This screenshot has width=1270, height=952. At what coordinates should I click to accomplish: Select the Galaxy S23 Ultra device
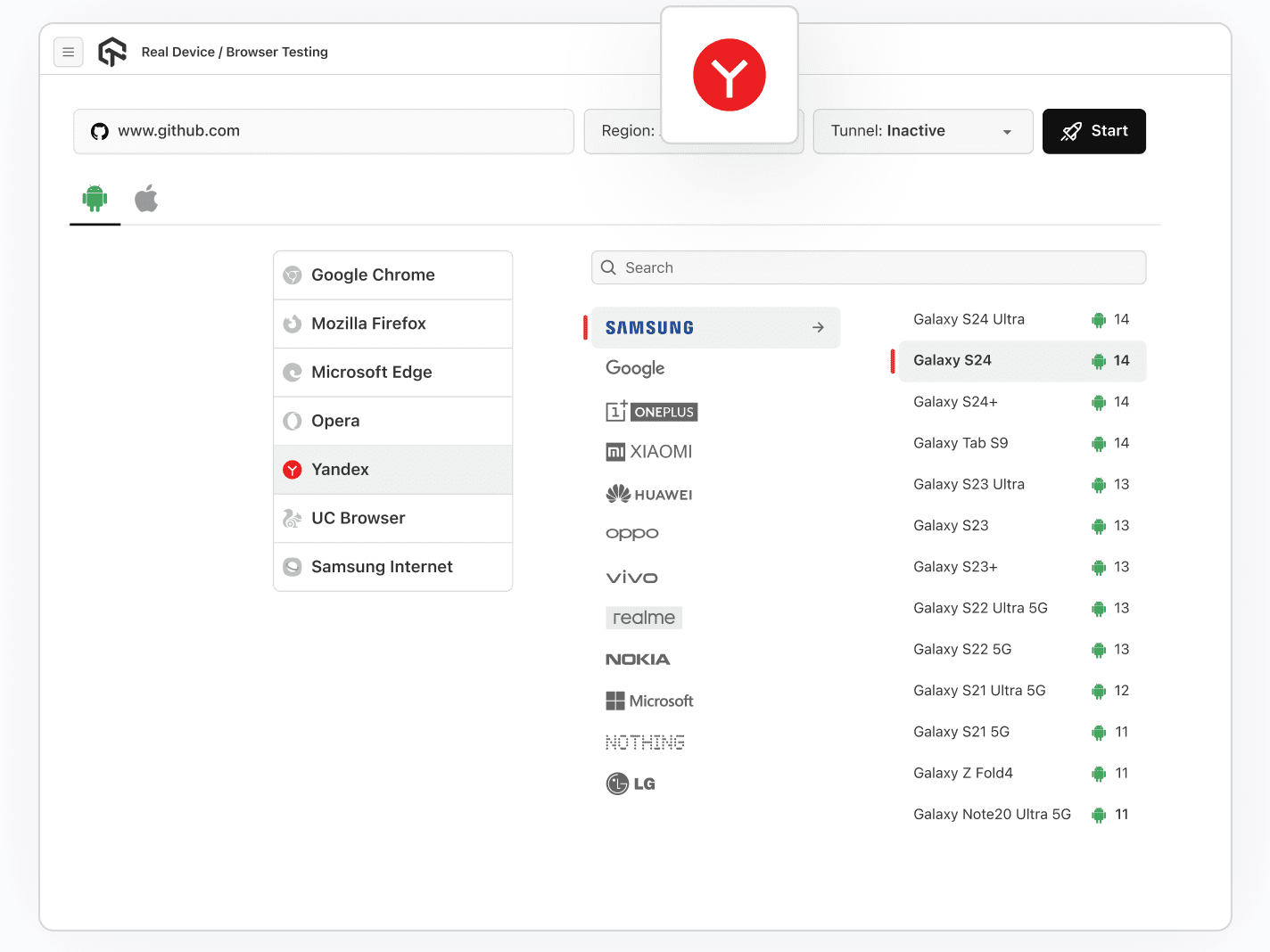pyautogui.click(x=969, y=484)
